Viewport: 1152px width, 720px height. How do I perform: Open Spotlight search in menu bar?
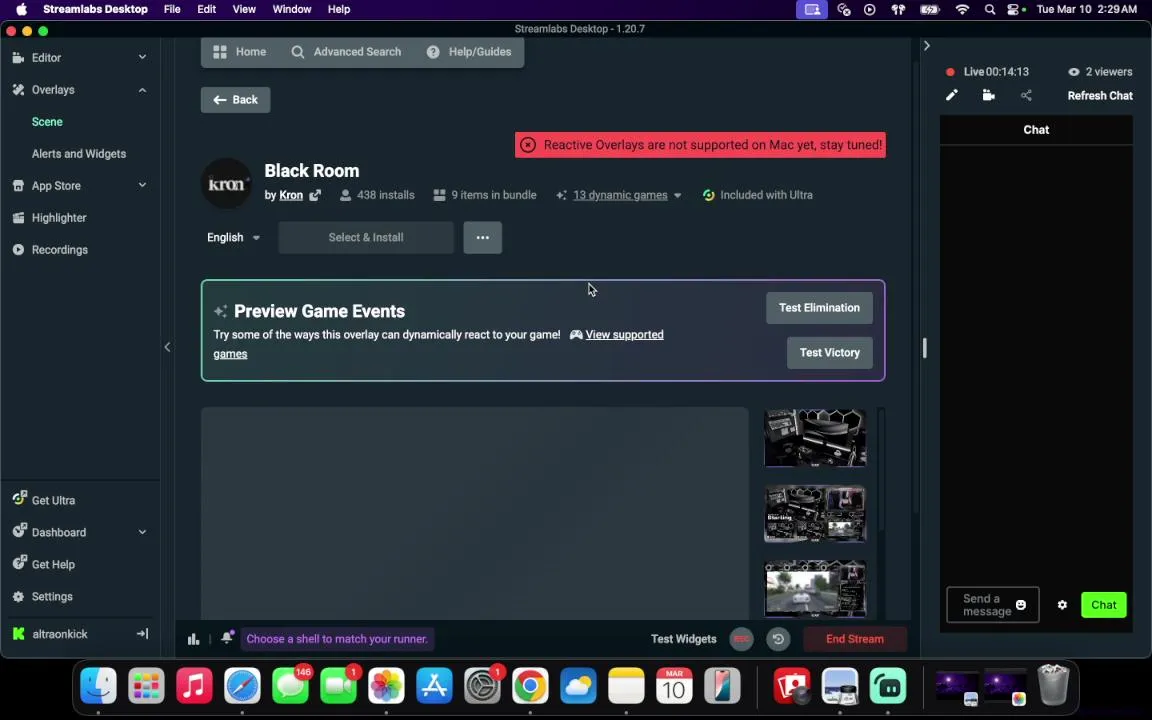pyautogui.click(x=990, y=10)
